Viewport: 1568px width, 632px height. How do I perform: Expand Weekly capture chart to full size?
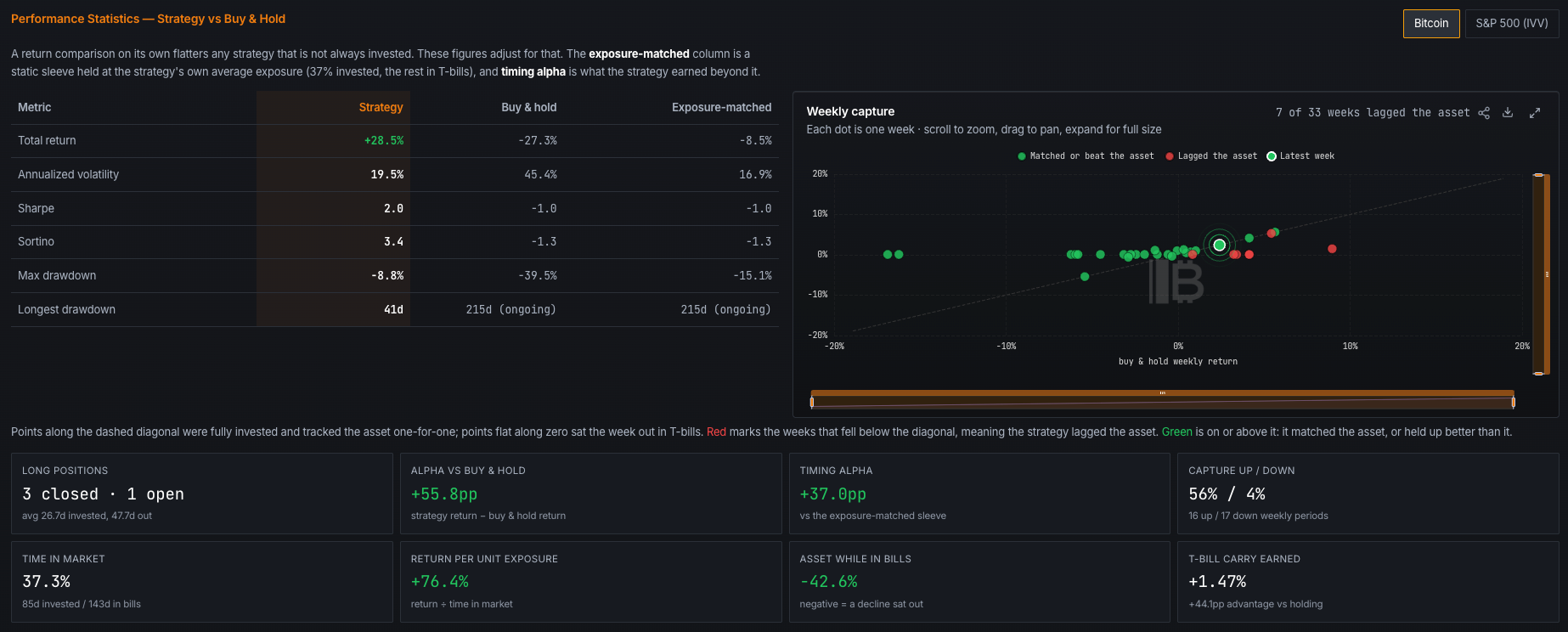[x=1535, y=113]
